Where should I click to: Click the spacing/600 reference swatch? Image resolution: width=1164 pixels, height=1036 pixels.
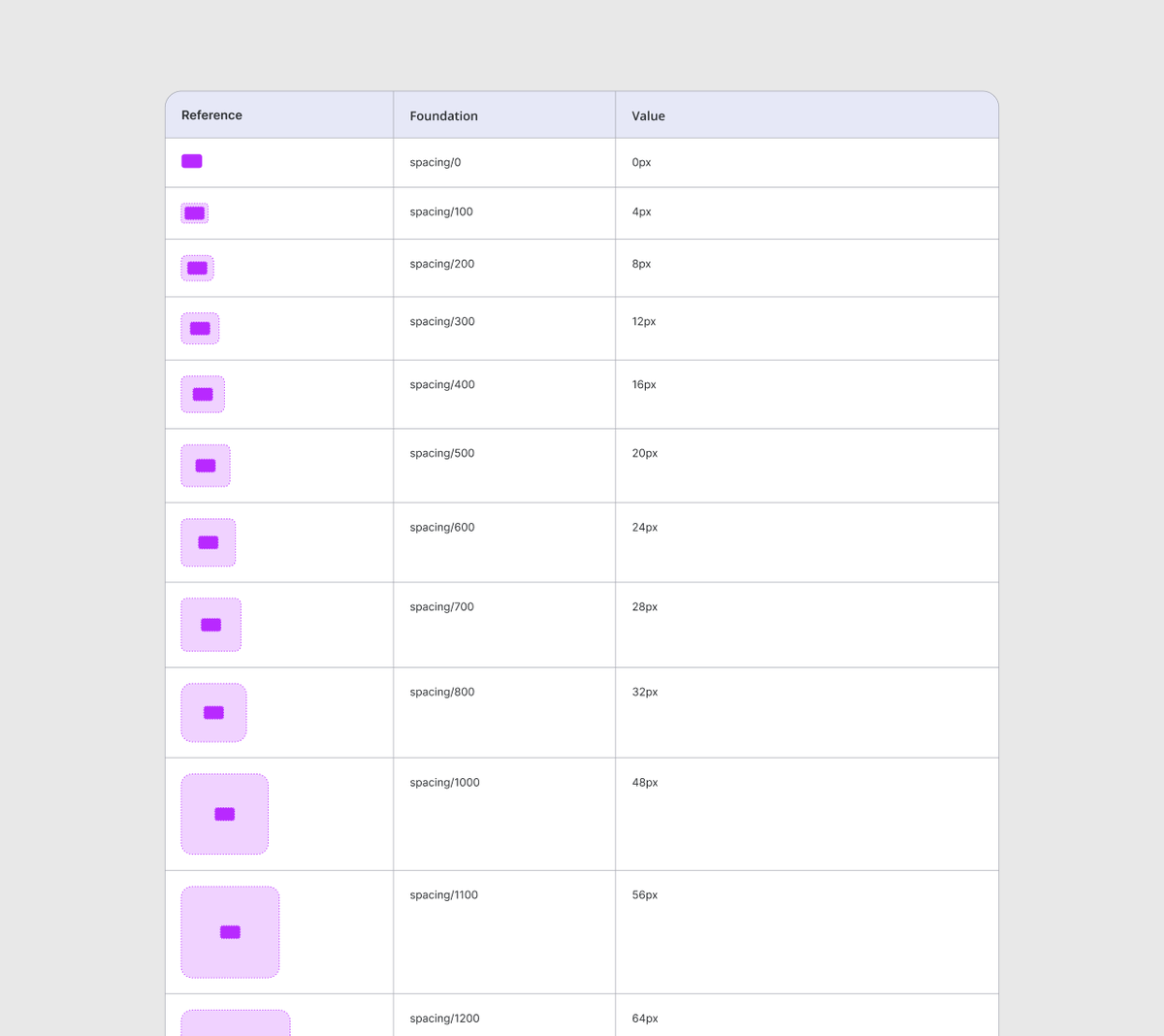[209, 542]
